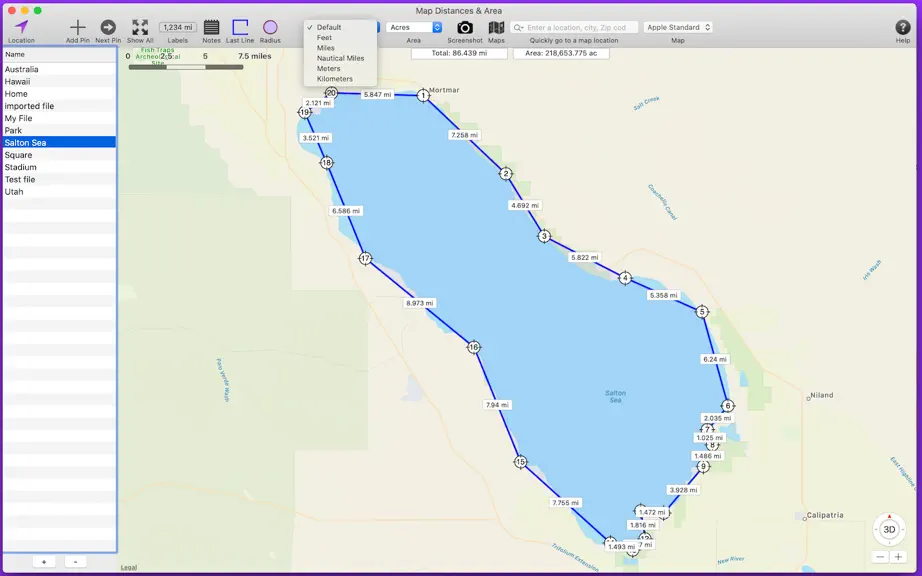This screenshot has width=922, height=576.
Task: Click the 6.24 mi distance label
Action: tap(714, 359)
